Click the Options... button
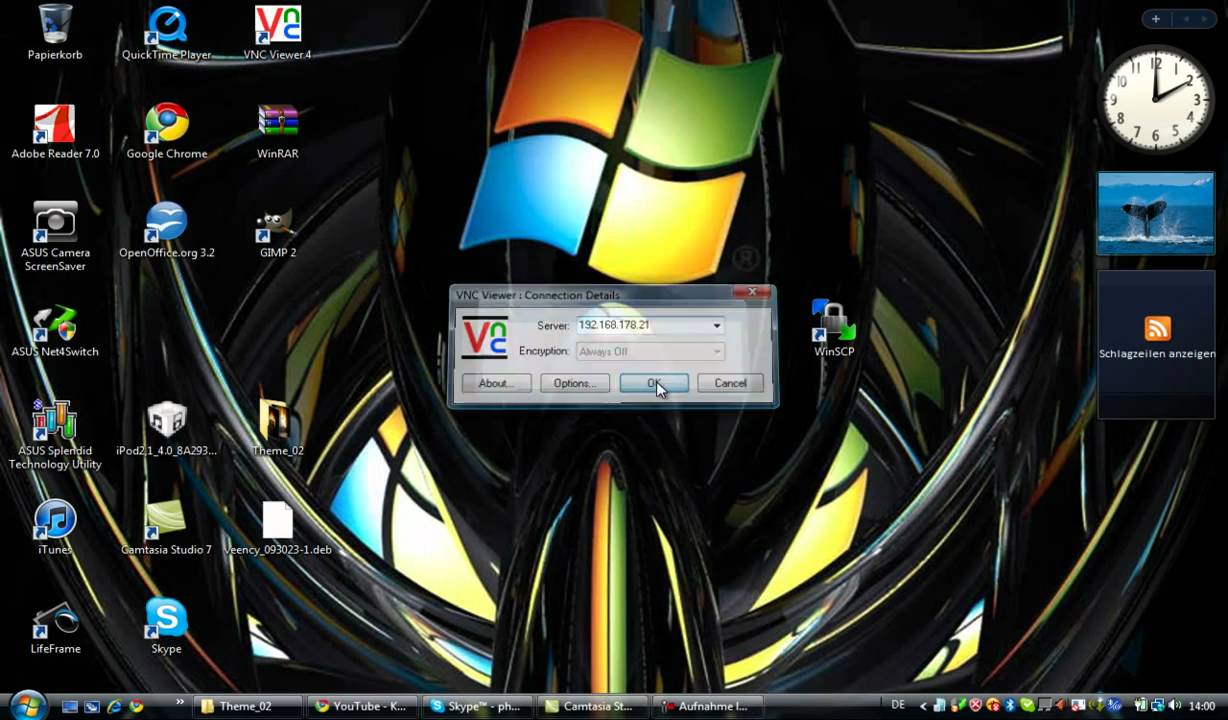This screenshot has height=720, width=1228. point(575,383)
